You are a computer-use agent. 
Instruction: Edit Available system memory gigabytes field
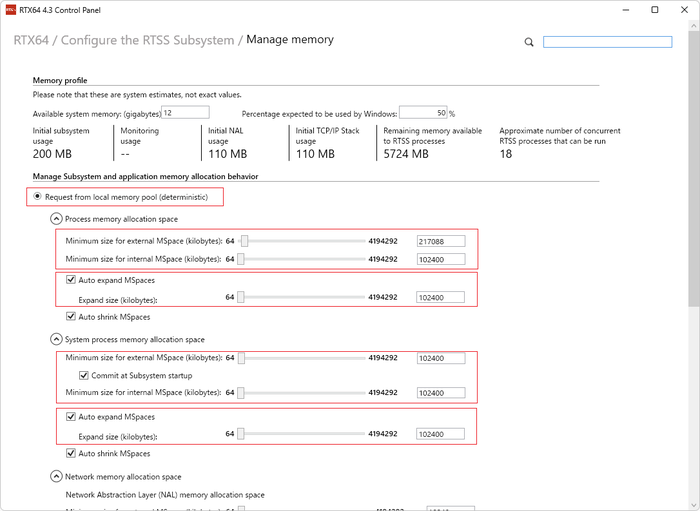[185, 112]
